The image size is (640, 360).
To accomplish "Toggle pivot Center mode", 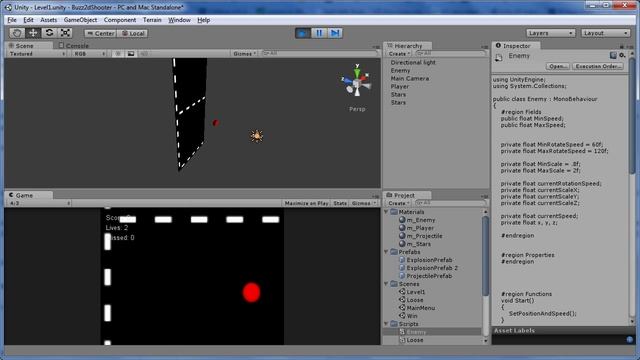I will coord(100,33).
